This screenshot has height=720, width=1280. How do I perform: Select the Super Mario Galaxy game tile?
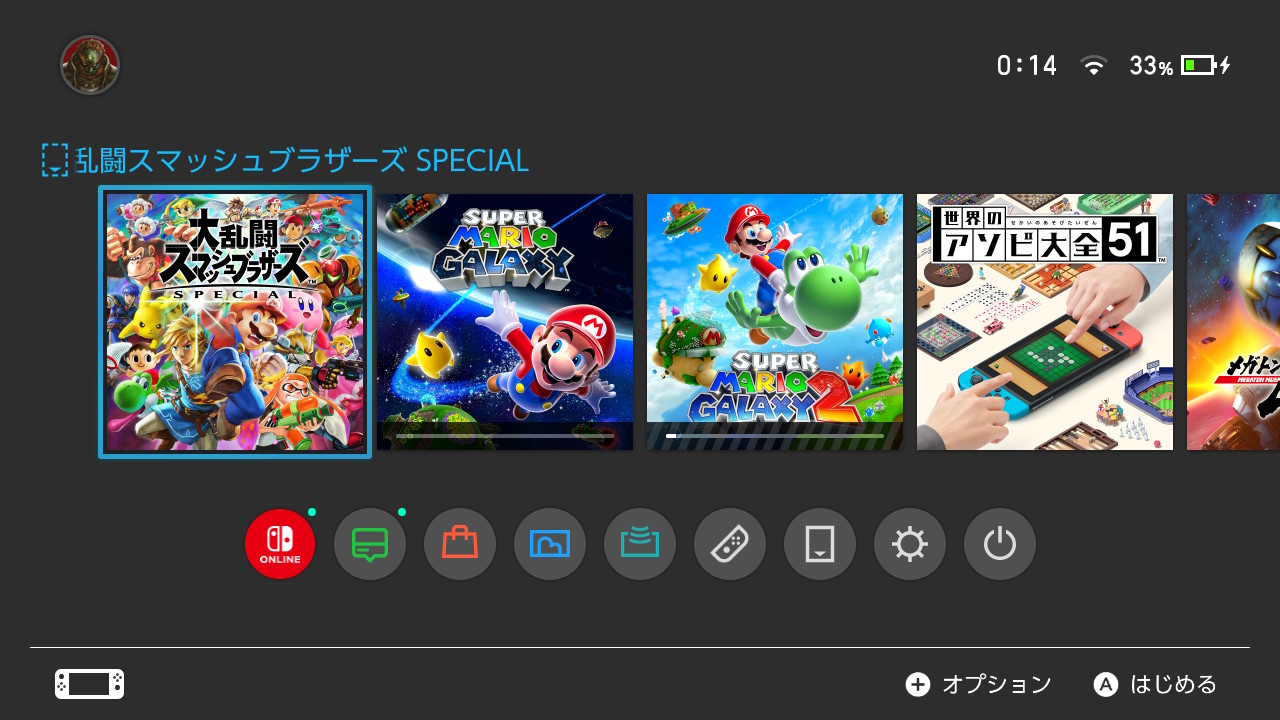coord(505,322)
